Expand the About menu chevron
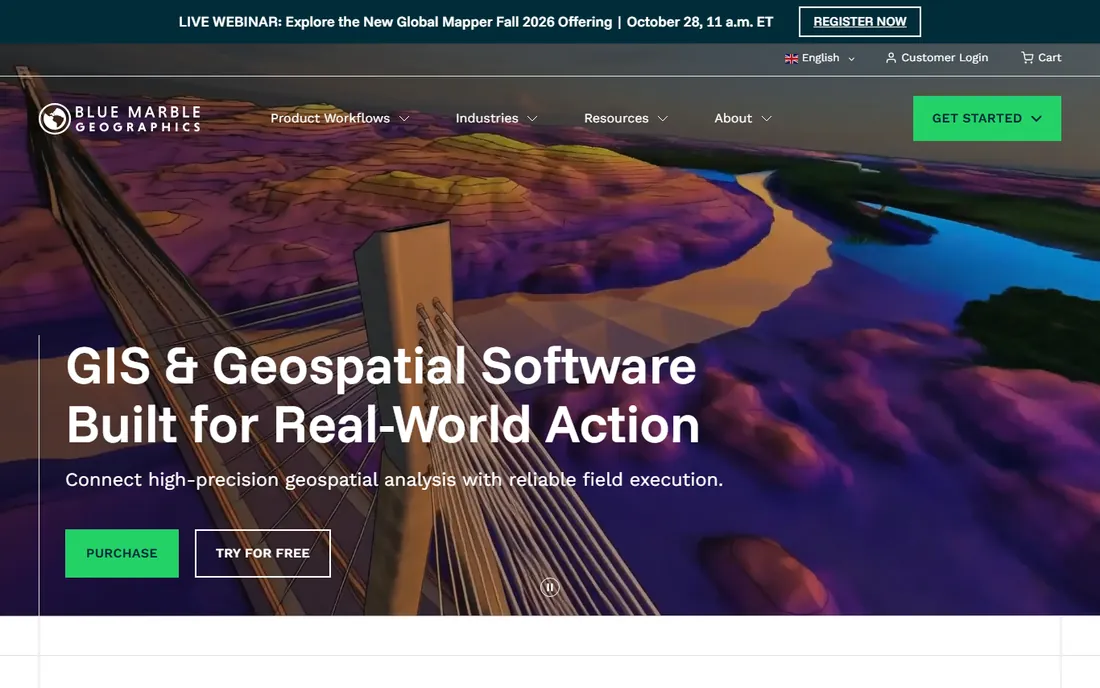This screenshot has height=688, width=1100. (x=767, y=119)
